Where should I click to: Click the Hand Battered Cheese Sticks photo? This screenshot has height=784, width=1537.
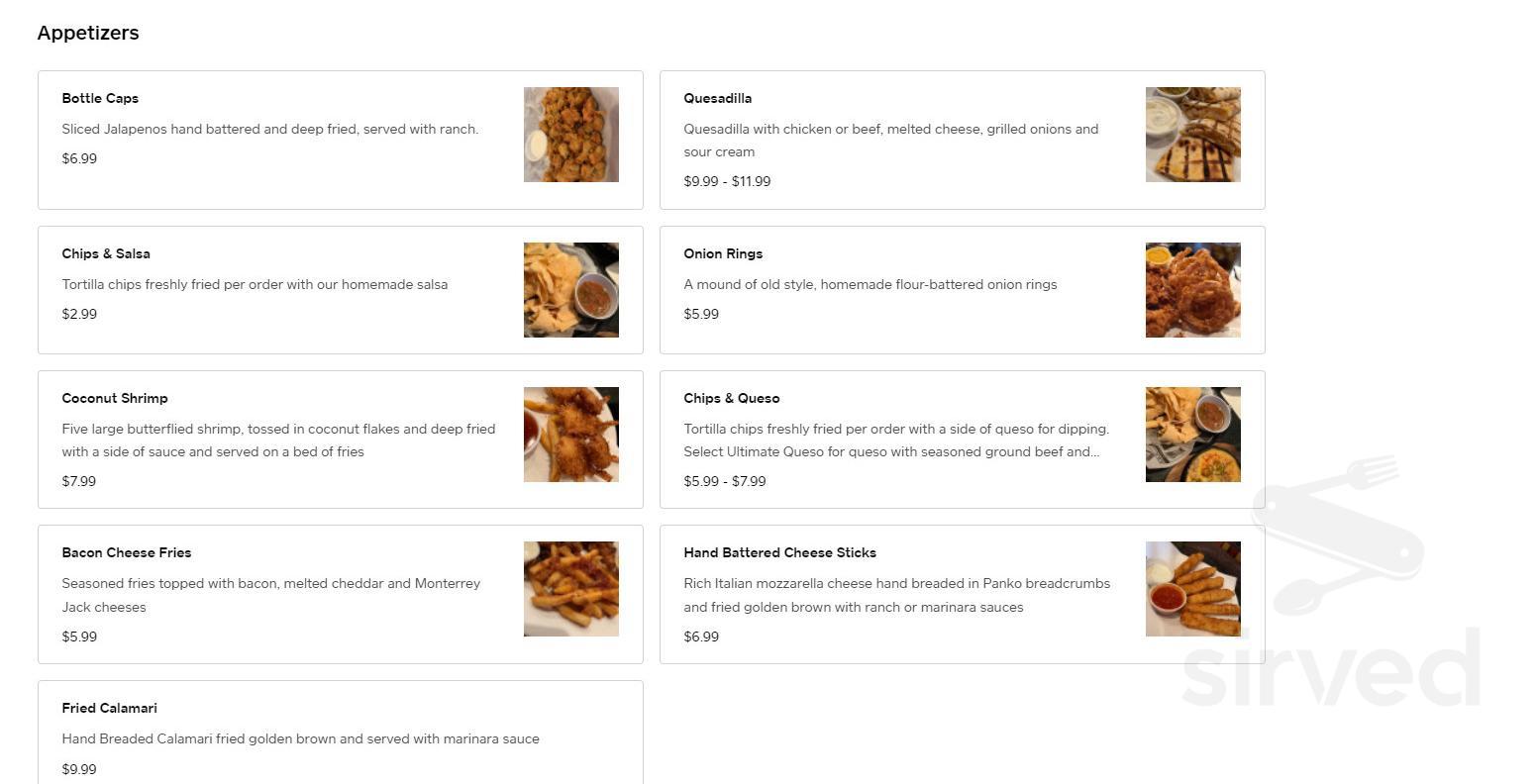click(x=1193, y=589)
